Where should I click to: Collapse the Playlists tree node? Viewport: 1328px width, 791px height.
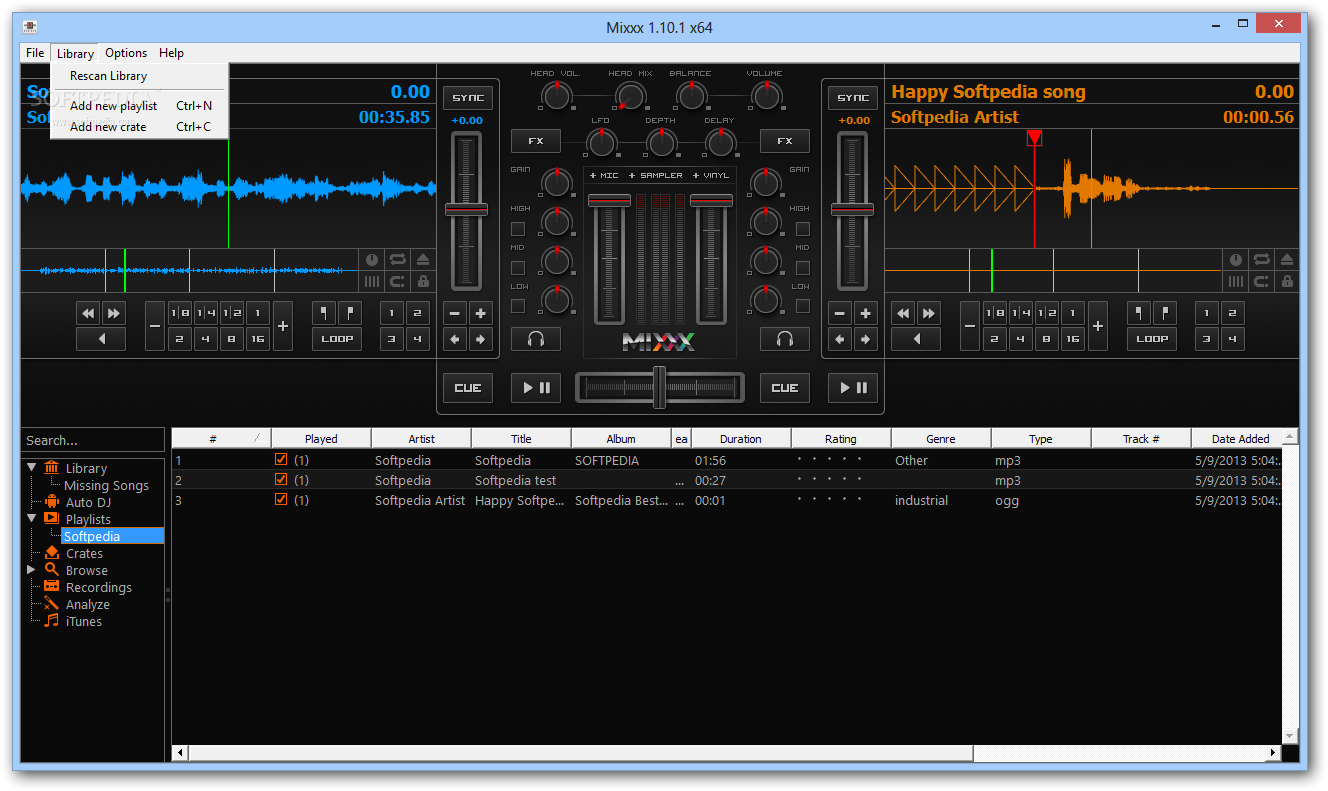click(31, 518)
